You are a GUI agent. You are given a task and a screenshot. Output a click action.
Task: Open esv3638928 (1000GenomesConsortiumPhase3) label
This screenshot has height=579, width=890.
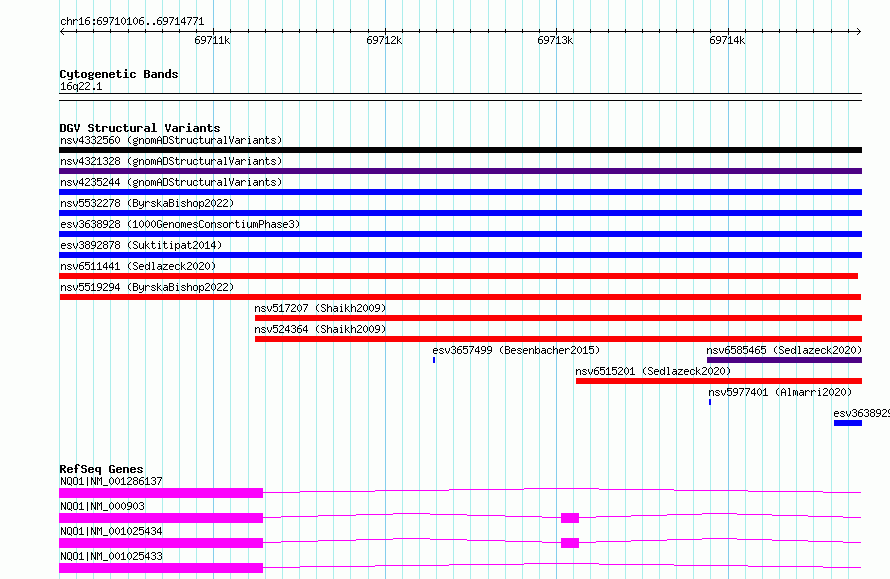[180, 224]
